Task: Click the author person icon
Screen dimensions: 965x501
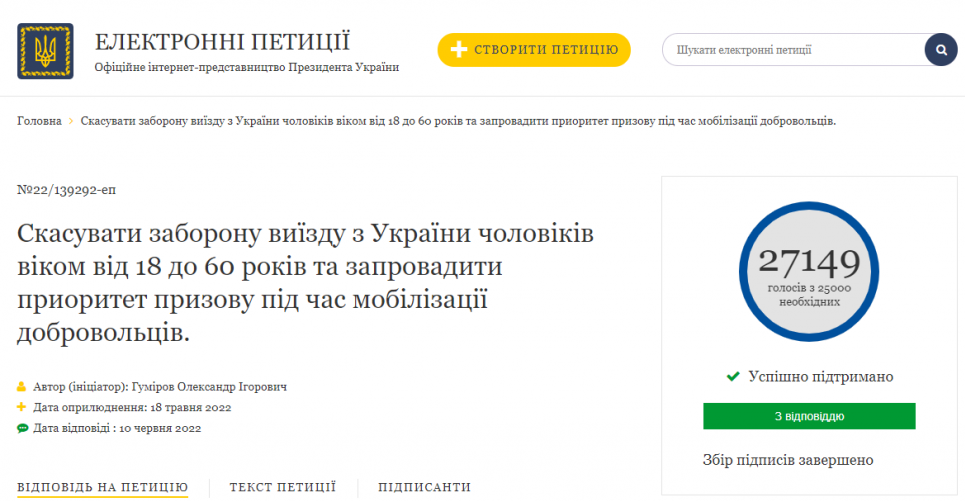Action: [22, 386]
